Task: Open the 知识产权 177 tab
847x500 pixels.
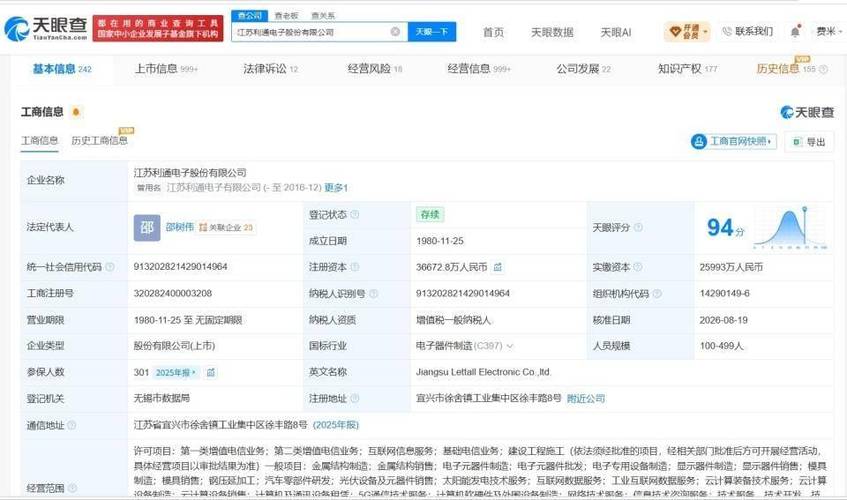Action: (x=688, y=69)
